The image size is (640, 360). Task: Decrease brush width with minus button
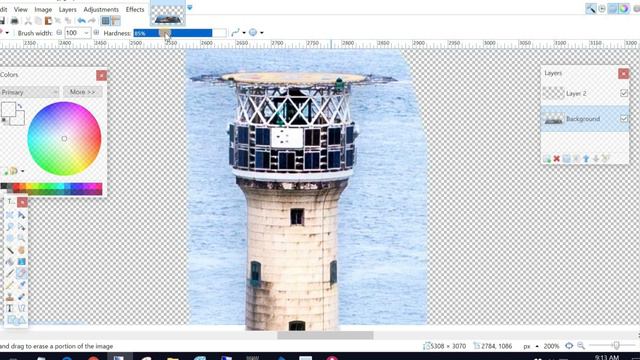59,33
